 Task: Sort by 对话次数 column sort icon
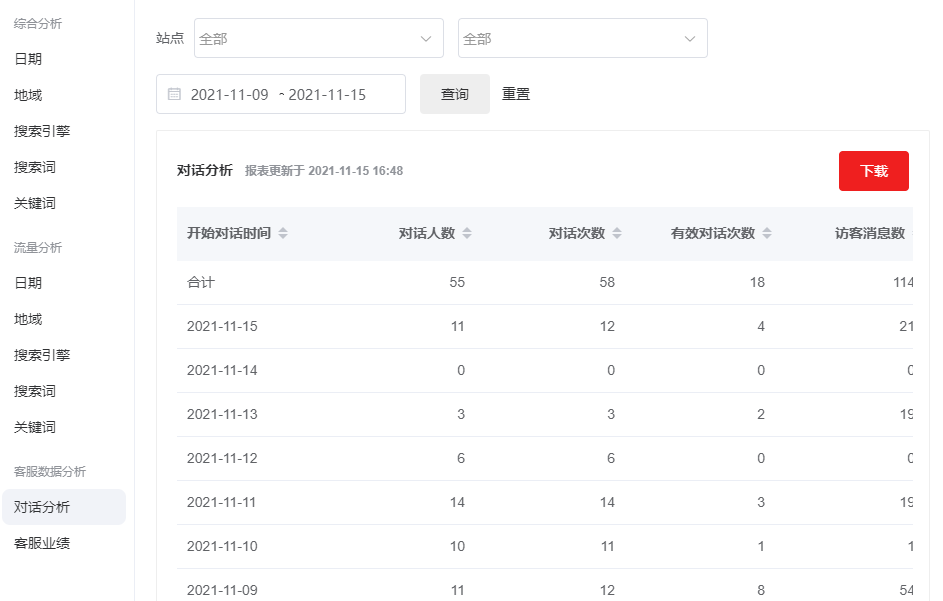[617, 233]
